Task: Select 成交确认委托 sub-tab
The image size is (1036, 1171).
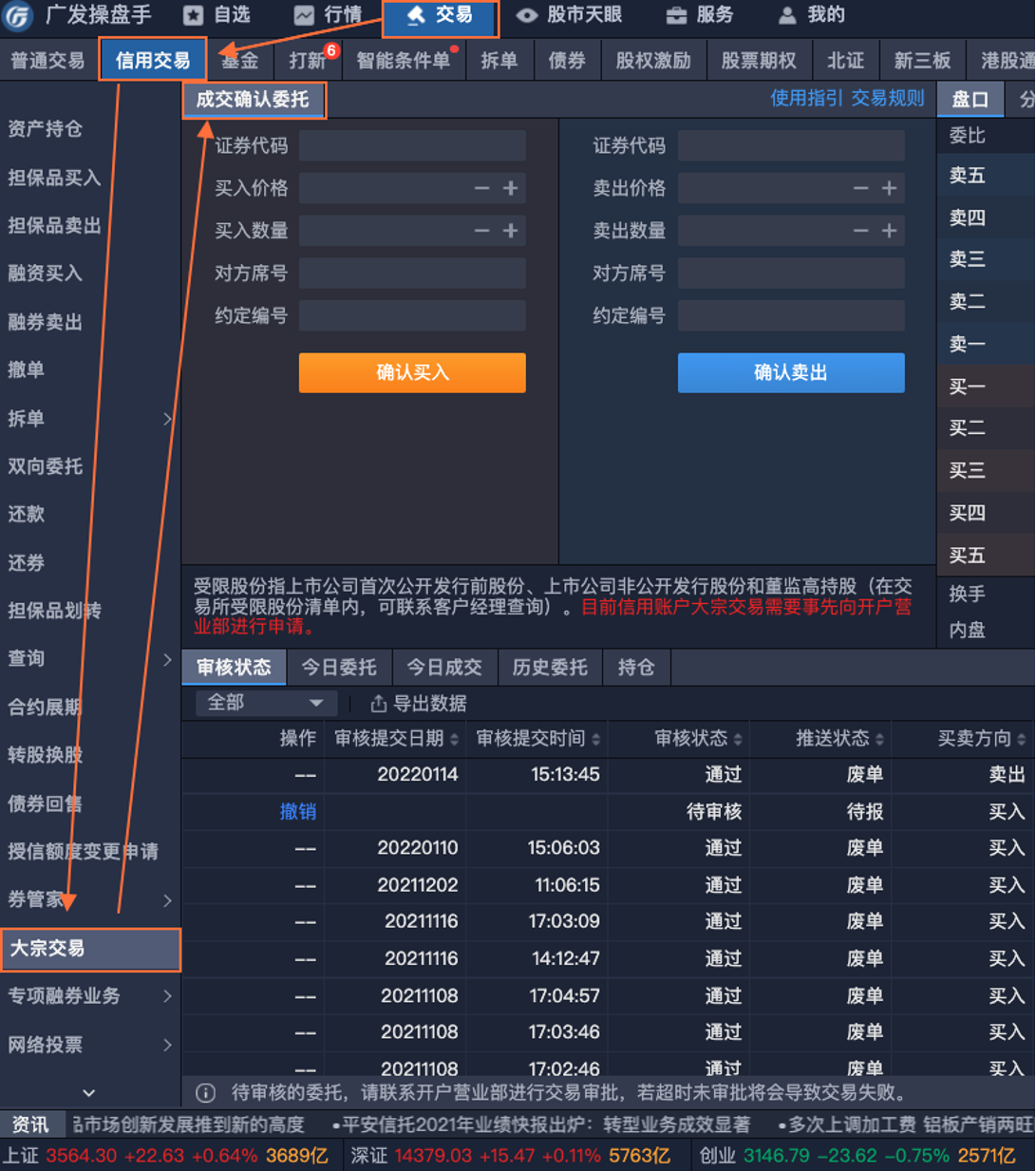Action: tap(254, 99)
